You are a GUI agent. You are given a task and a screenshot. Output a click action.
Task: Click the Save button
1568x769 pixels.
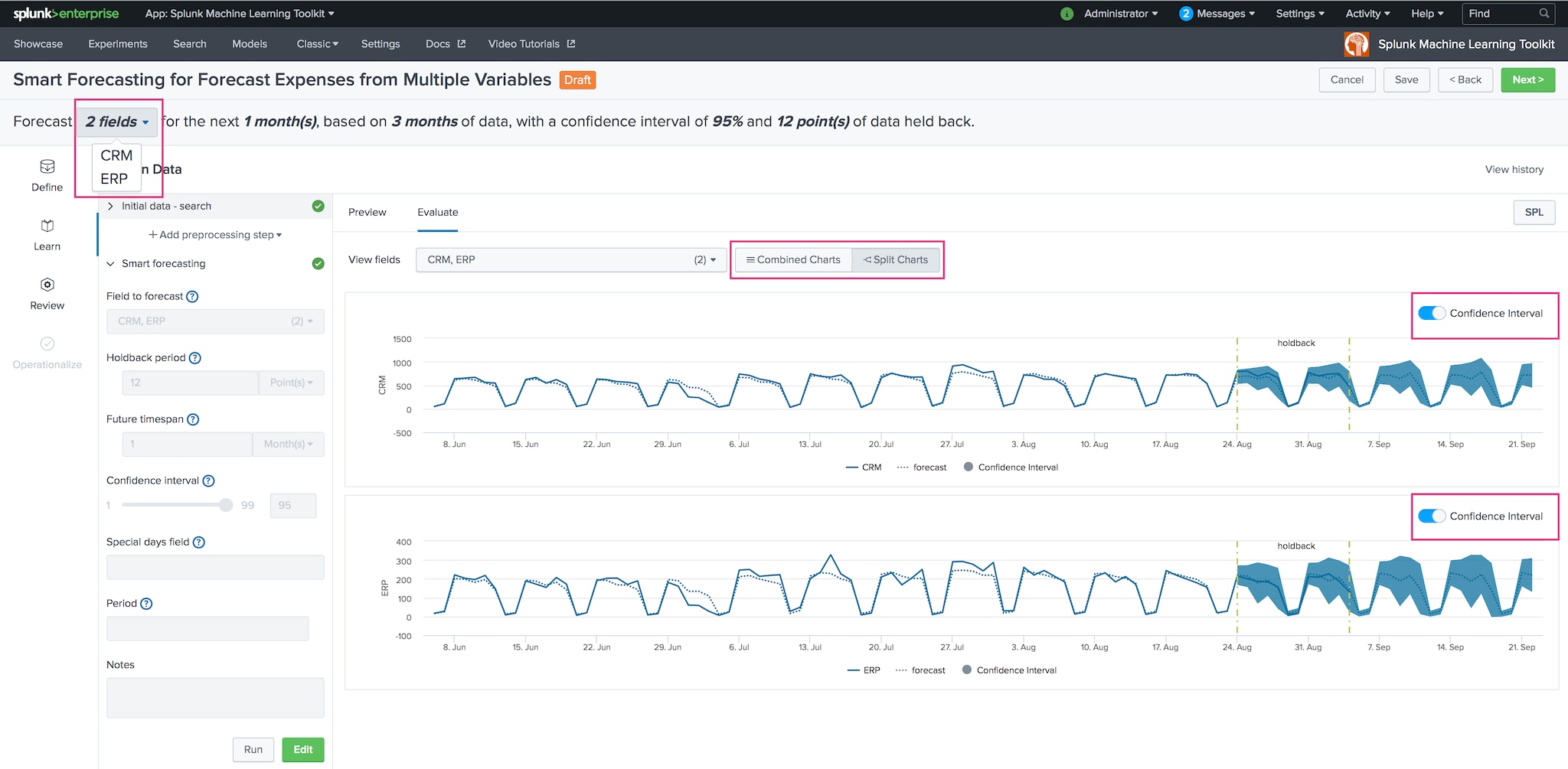[1406, 80]
